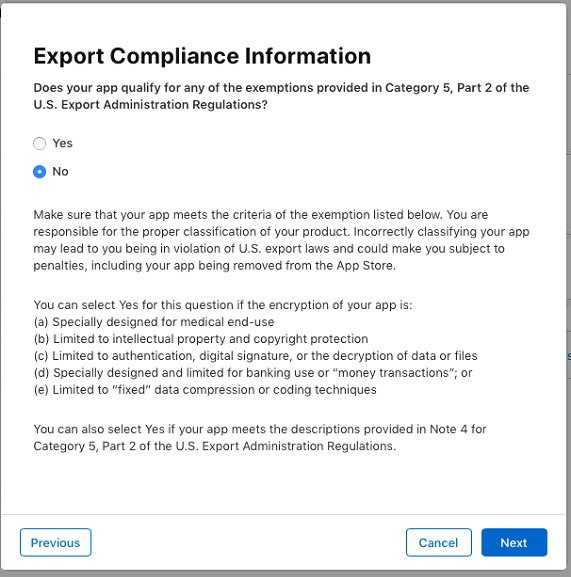Click the 'Make sure that your app meets' paragraph

[x=281, y=240]
